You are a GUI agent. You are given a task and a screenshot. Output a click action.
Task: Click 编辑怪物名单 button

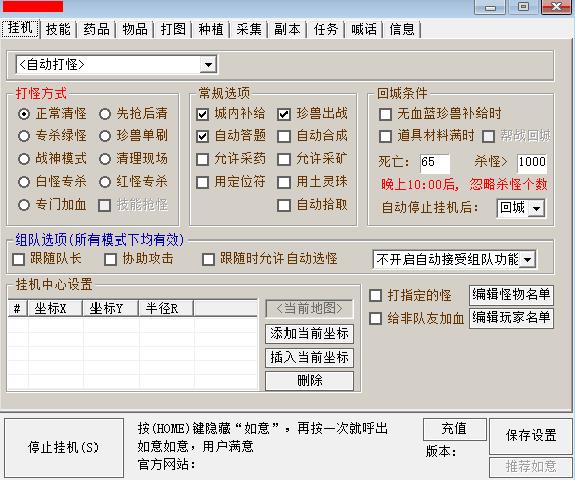point(511,295)
